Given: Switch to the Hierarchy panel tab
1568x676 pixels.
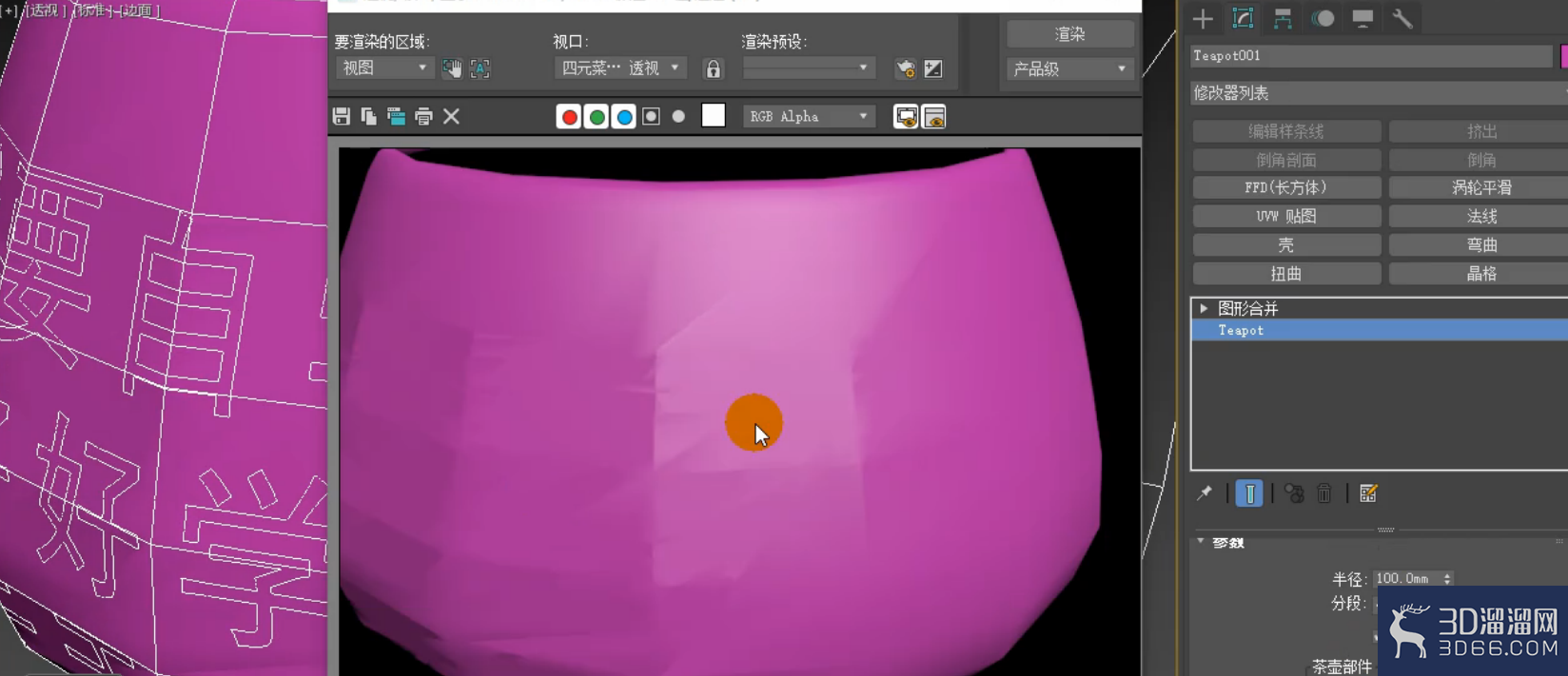Looking at the screenshot, I should click(1283, 18).
